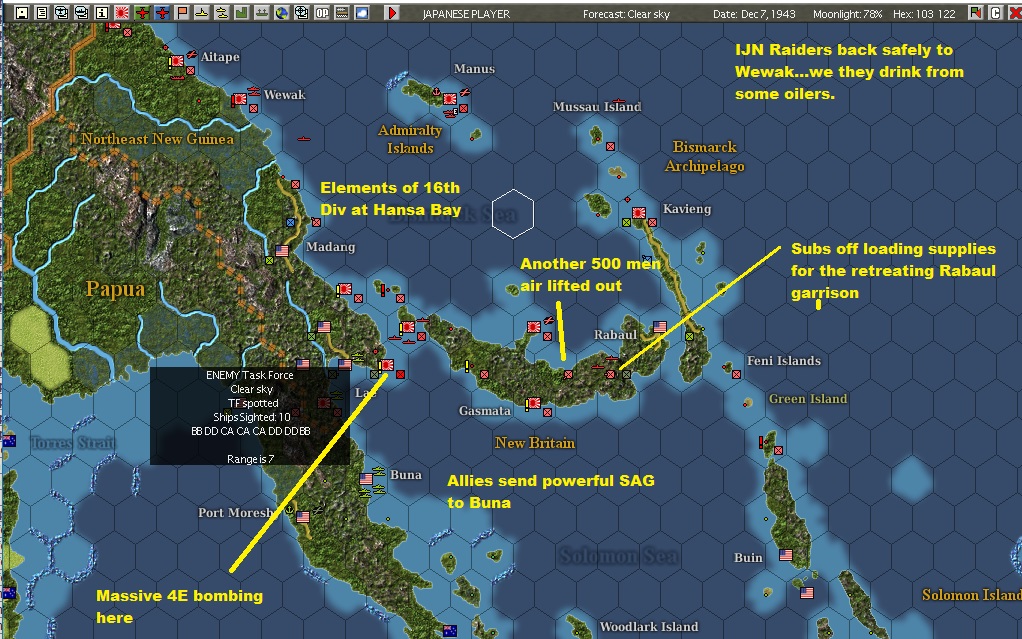
Task: Click the green and red flags icon at top right
Action: [x=975, y=12]
